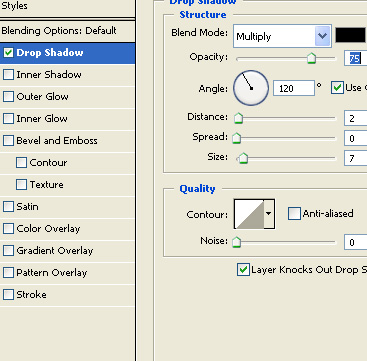
Task: Select the Drop Shadow style label
Action: click(x=50, y=53)
